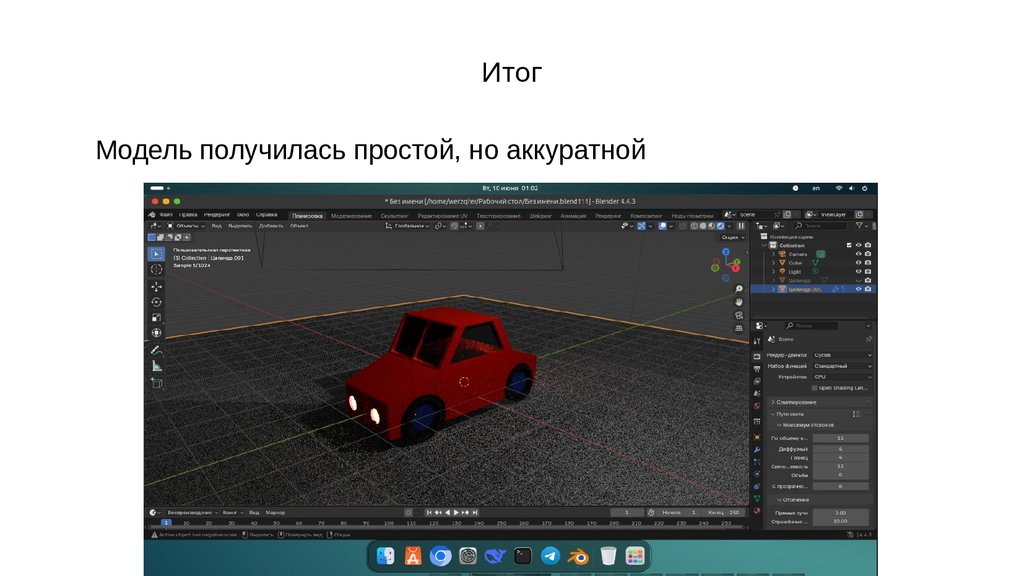The width and height of the screenshot is (1024, 576).
Task: Expand the Camera item in the outliner
Action: [x=773, y=254]
